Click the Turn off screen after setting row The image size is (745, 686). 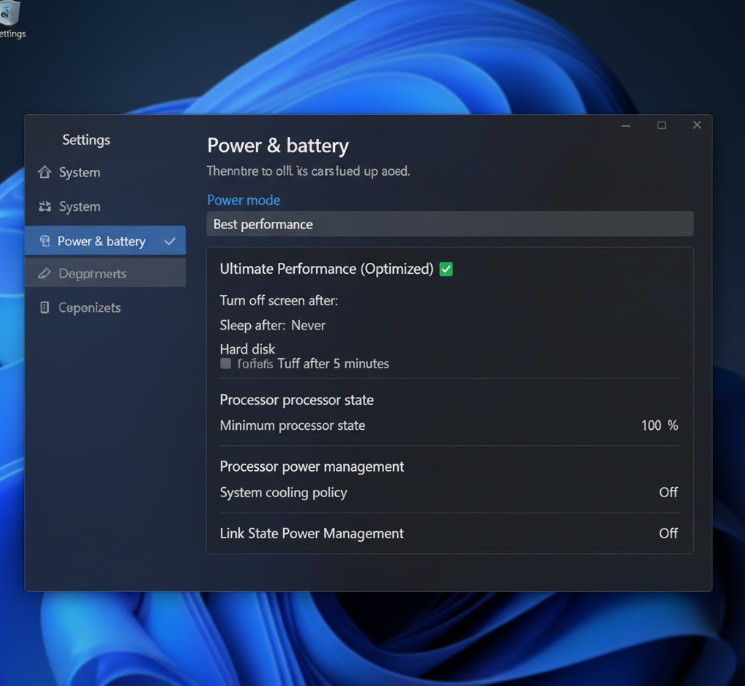(x=279, y=300)
